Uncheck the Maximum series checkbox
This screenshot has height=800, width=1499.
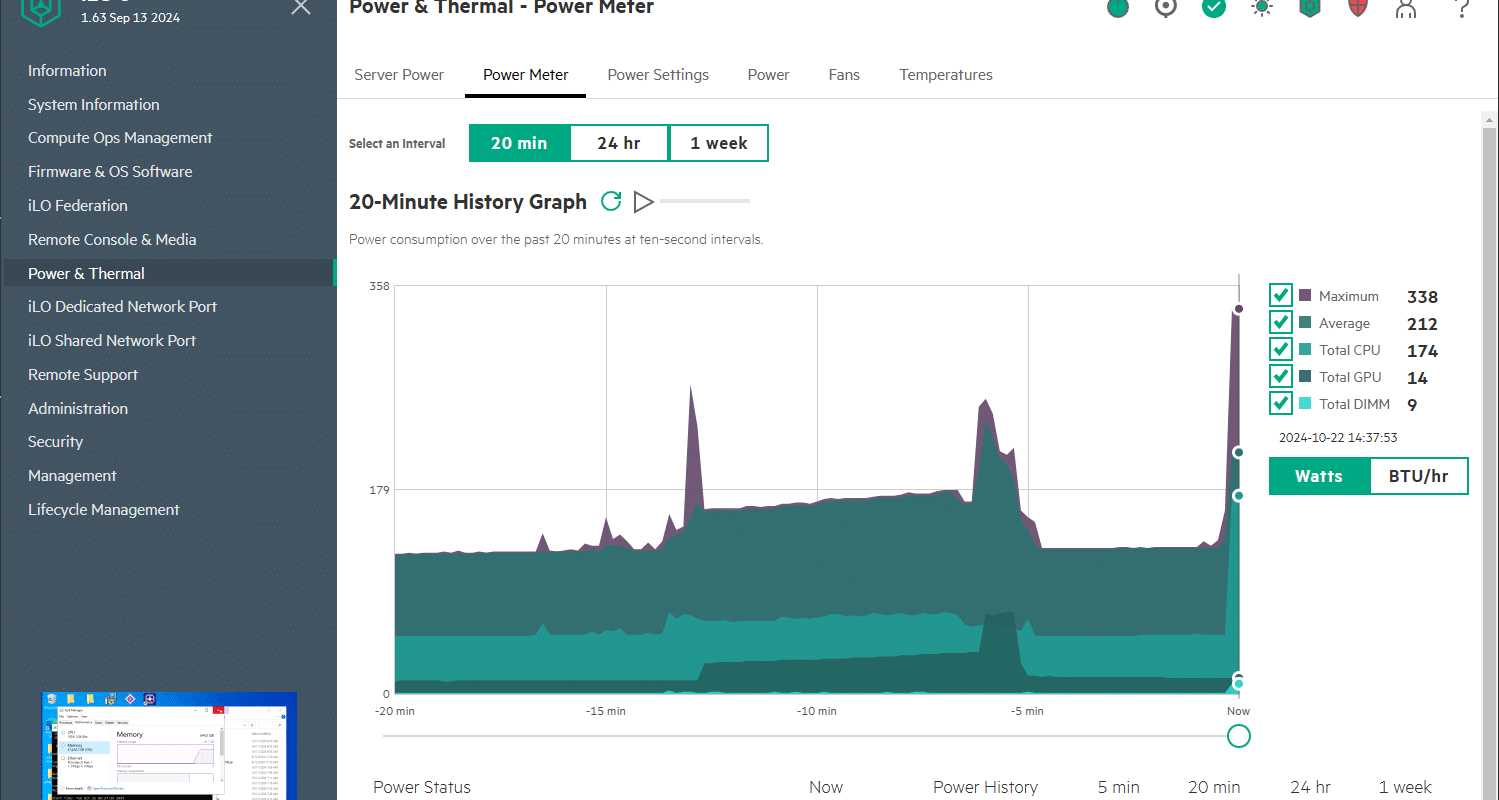[1280, 295]
